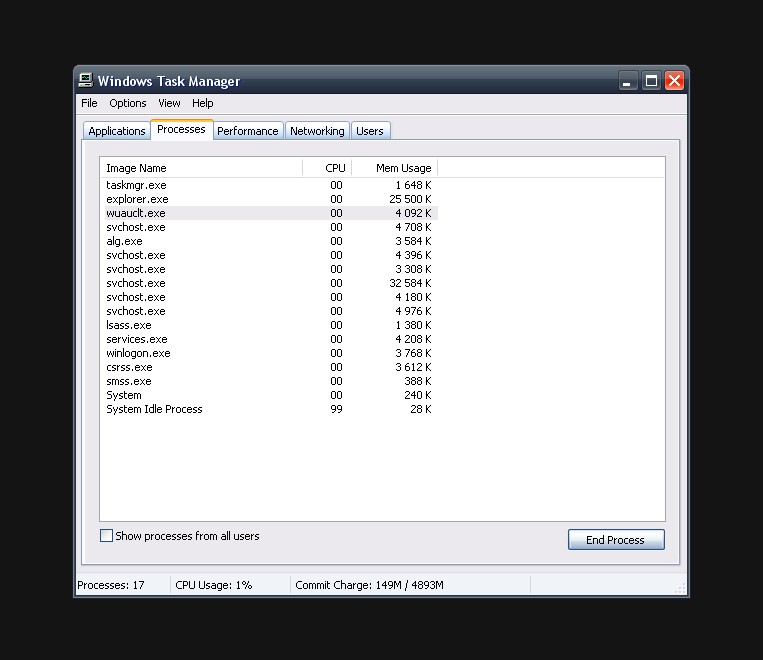Open the Options menu
763x660 pixels.
[127, 103]
